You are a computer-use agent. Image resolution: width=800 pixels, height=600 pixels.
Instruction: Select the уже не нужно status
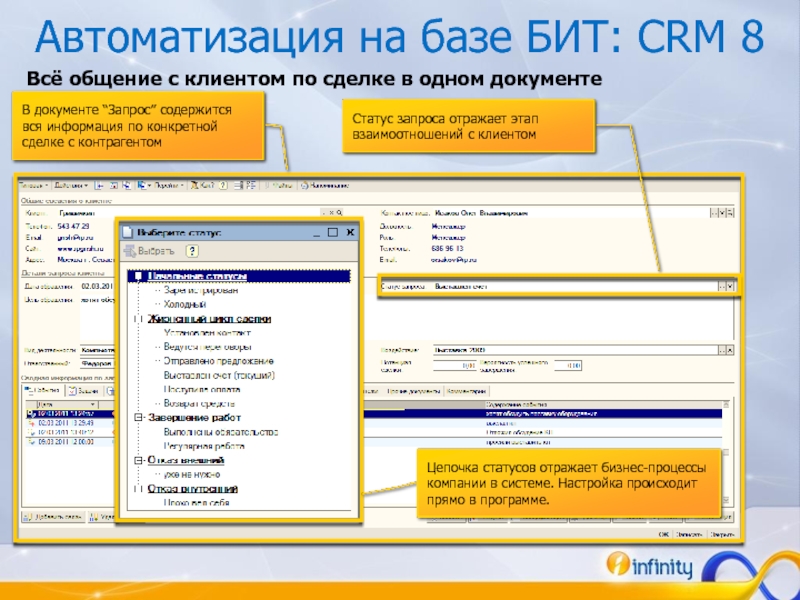pos(192,474)
